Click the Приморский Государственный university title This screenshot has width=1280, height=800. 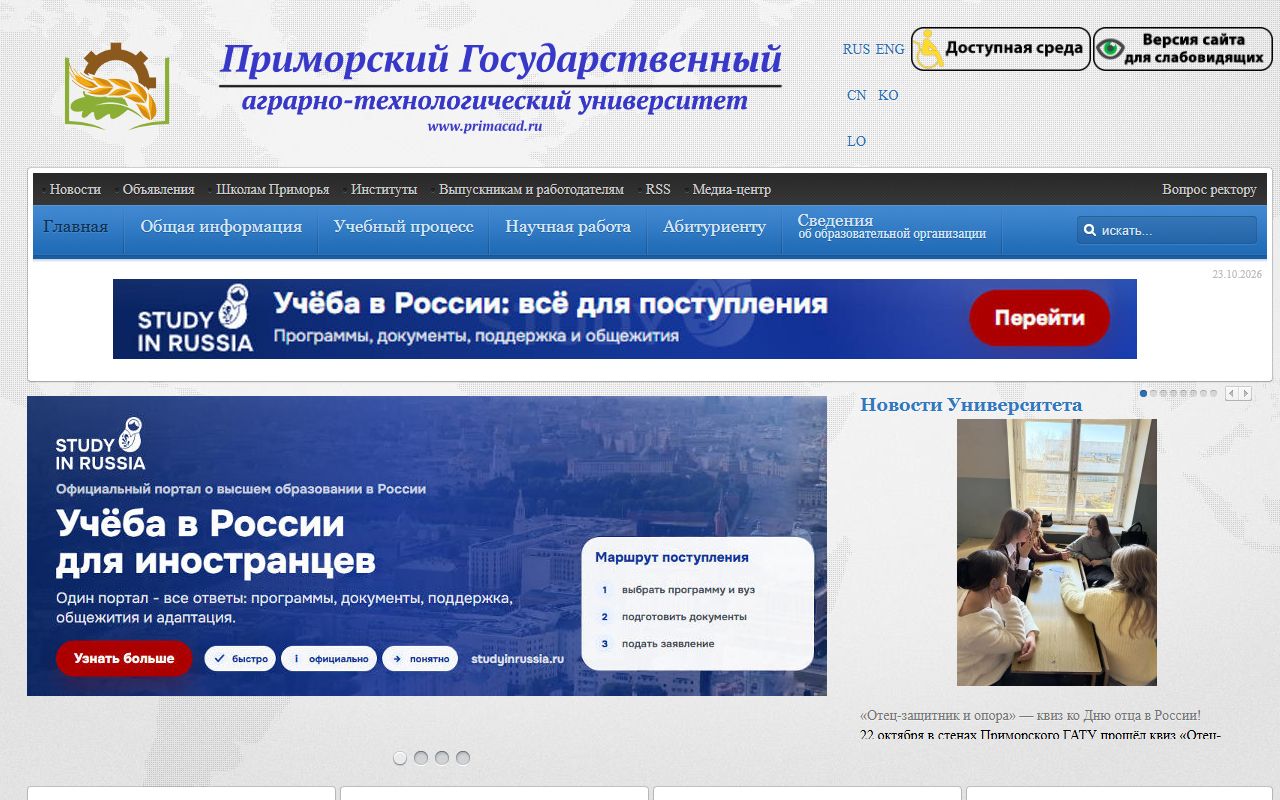point(501,59)
